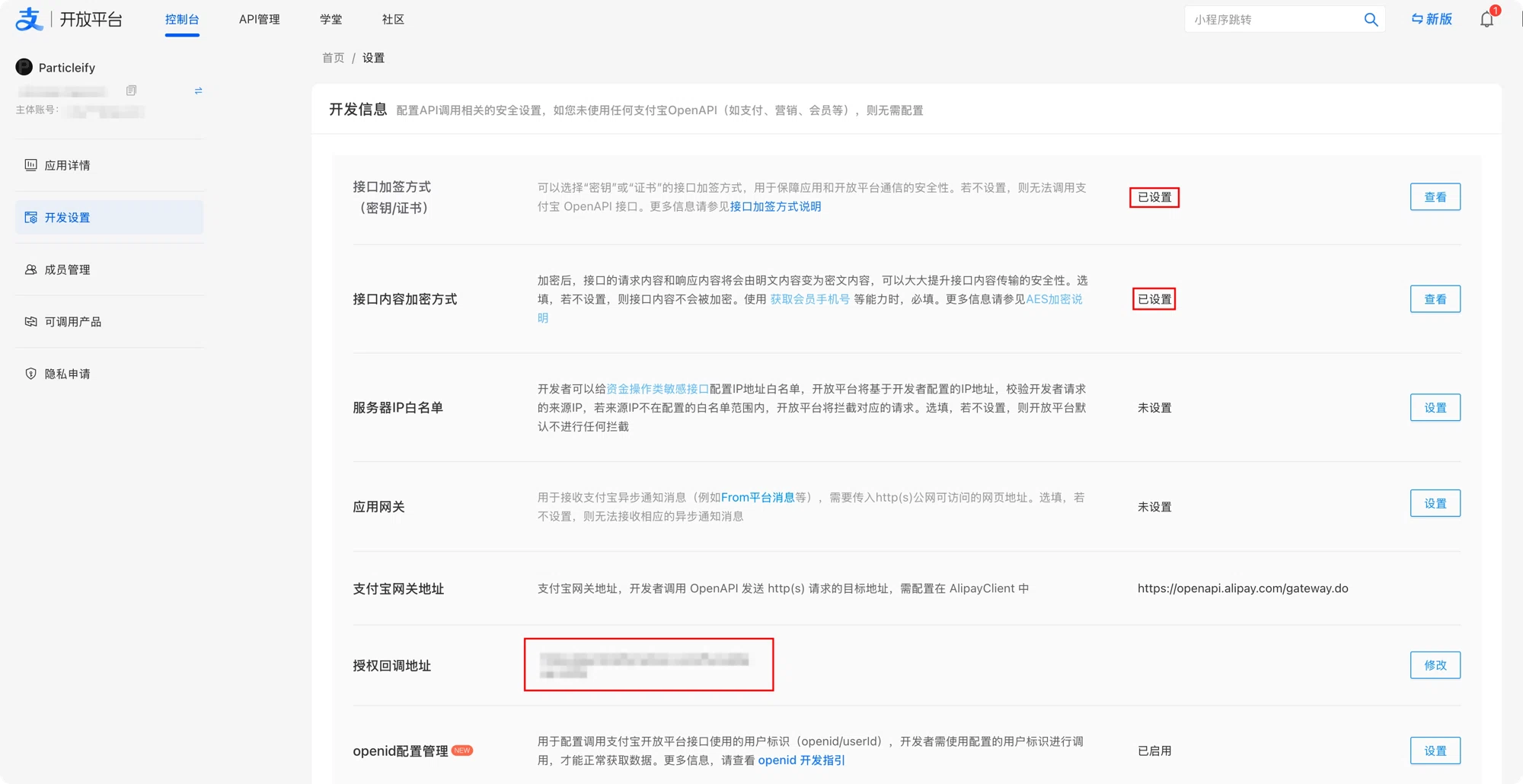Click the 支付宝网关地址 row label
This screenshot has height=784, width=1523.
click(398, 588)
